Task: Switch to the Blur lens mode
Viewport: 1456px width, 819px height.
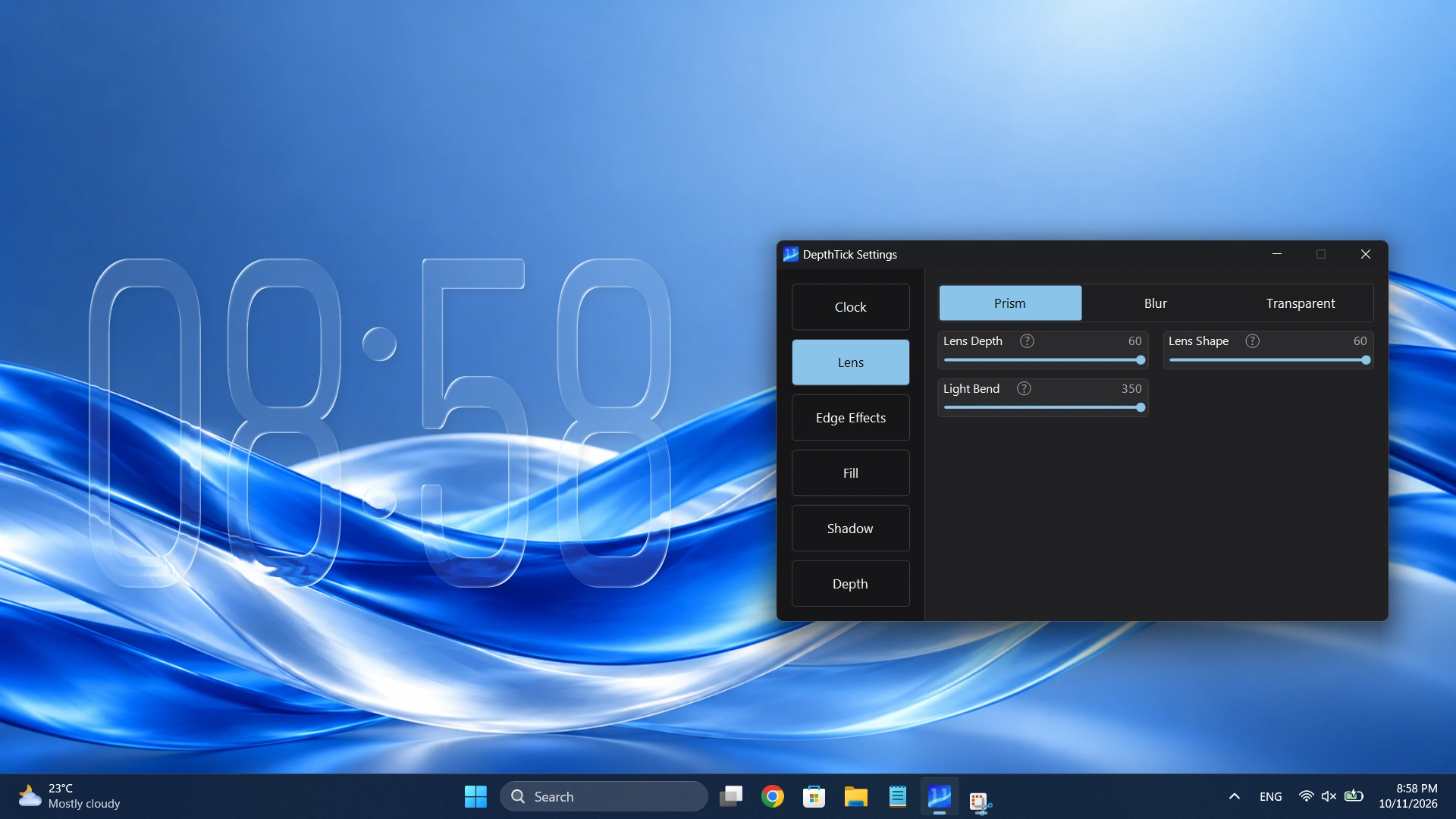Action: (x=1155, y=303)
